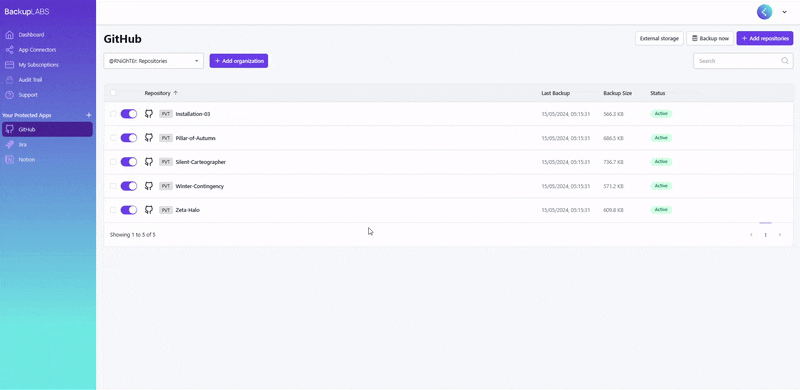Viewport: 800px width, 390px height.
Task: Tick the select-all checkbox in header
Action: coord(113,93)
